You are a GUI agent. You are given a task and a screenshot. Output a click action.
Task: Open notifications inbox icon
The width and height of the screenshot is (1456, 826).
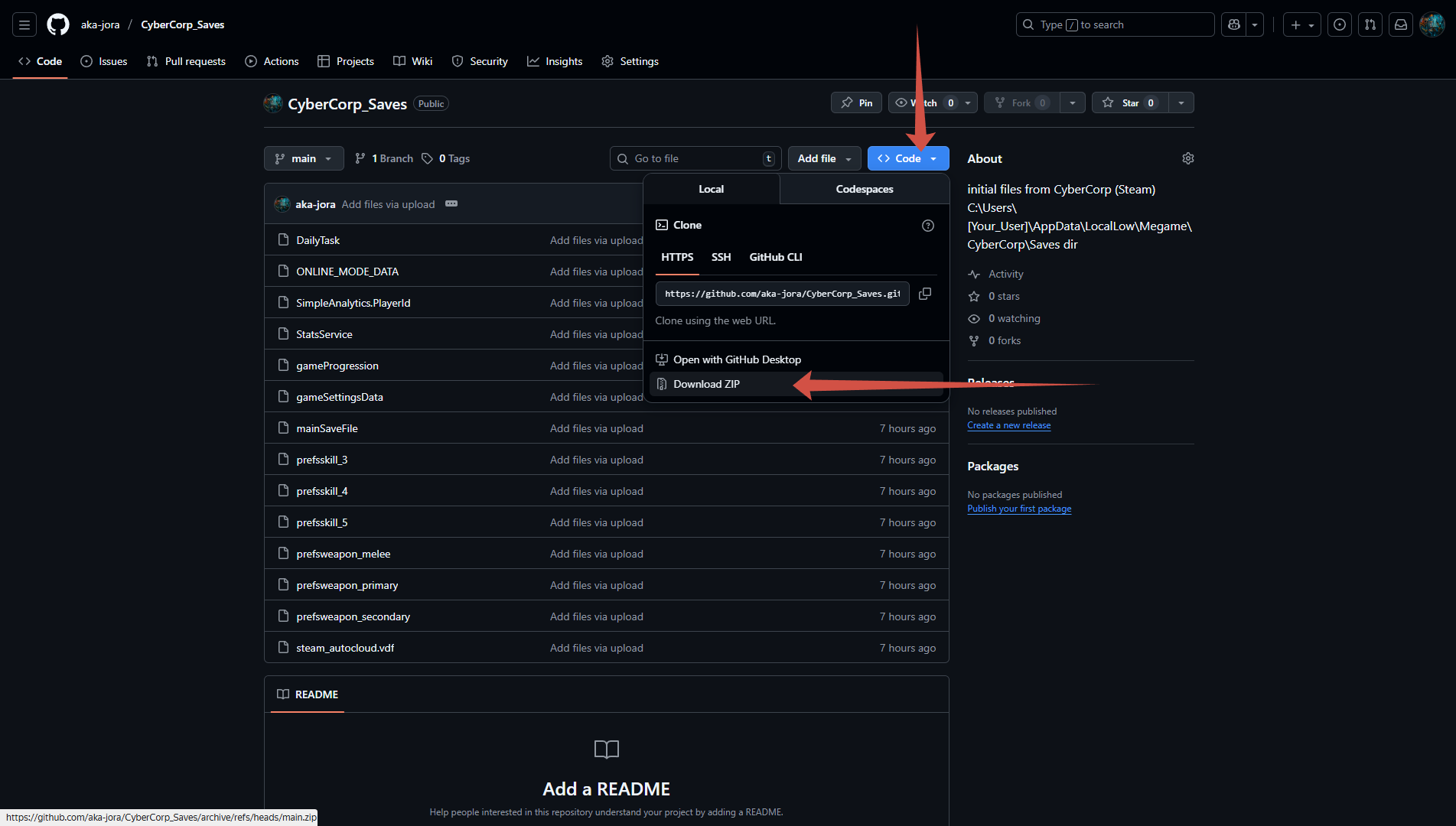(1401, 24)
